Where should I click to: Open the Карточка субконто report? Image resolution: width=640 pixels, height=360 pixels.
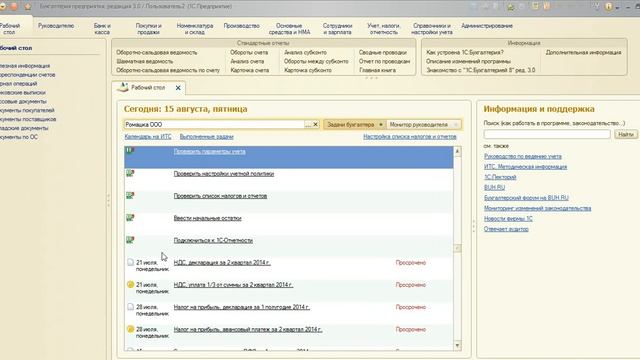click(x=308, y=70)
